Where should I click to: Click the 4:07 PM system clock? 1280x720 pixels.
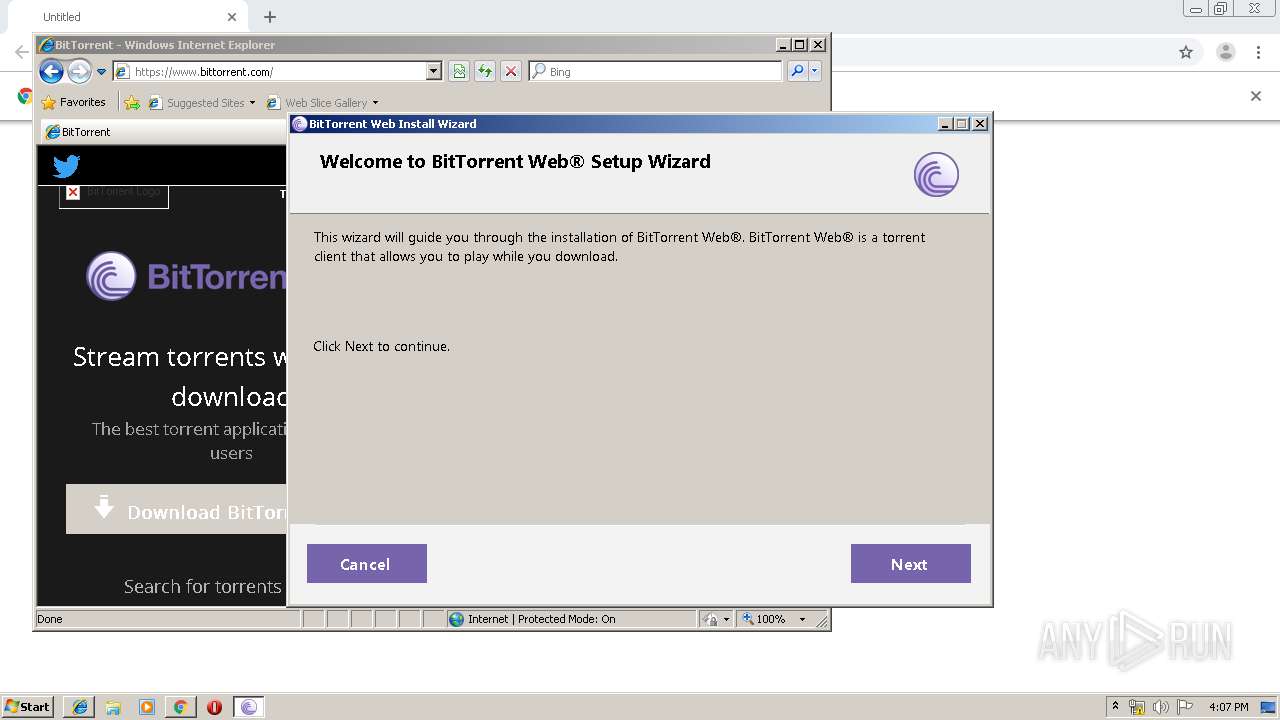(x=1229, y=707)
